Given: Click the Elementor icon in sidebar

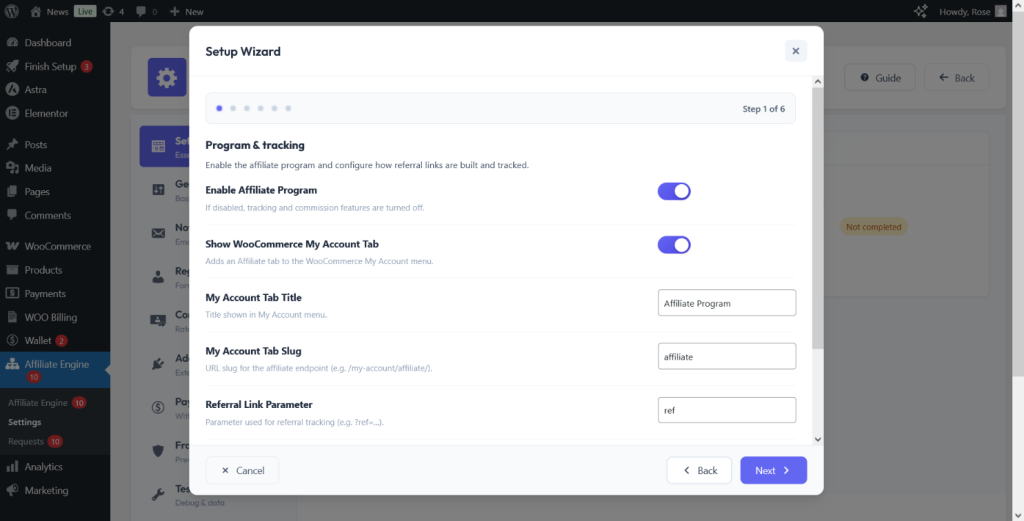Looking at the screenshot, I should click(12, 113).
